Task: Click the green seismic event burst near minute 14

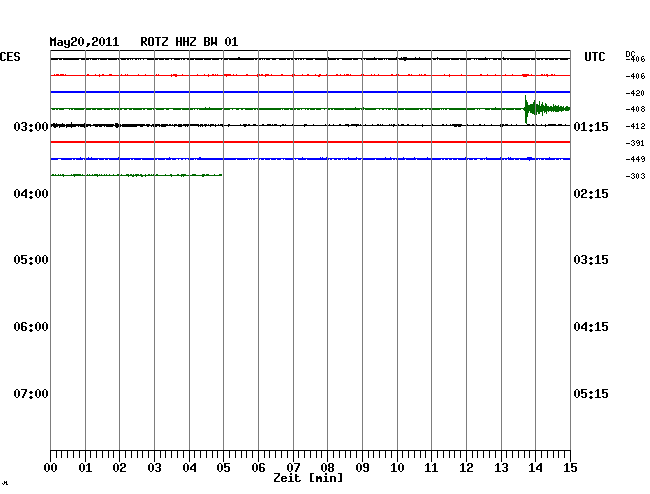Action: pos(546,109)
